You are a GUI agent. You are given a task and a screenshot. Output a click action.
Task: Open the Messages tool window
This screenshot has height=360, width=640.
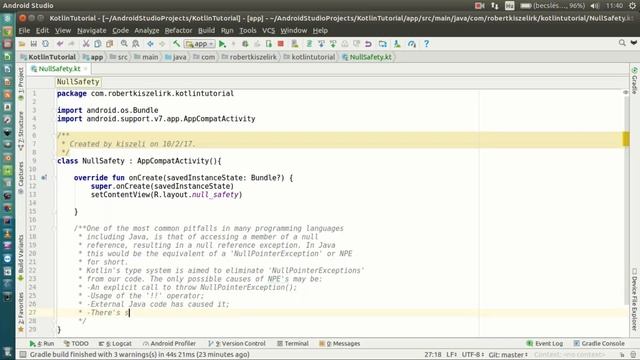(340, 344)
